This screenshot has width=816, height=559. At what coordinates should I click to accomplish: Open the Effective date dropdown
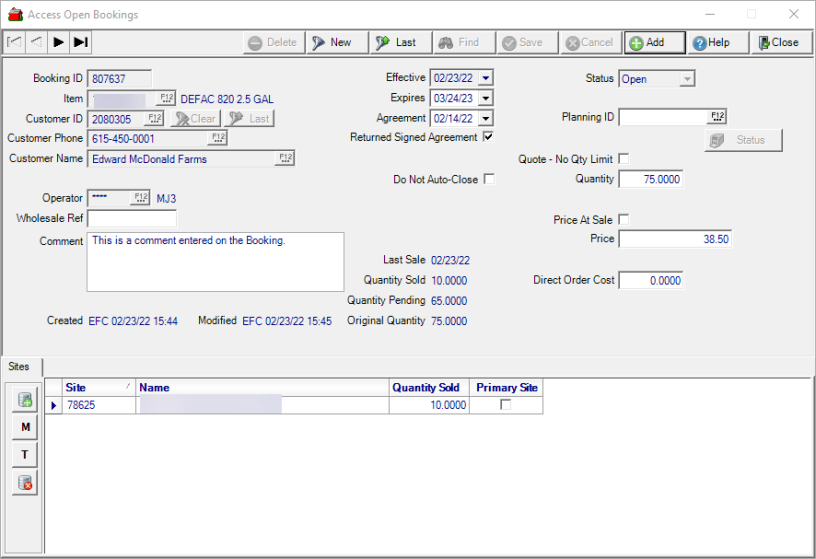pyautogui.click(x=485, y=78)
